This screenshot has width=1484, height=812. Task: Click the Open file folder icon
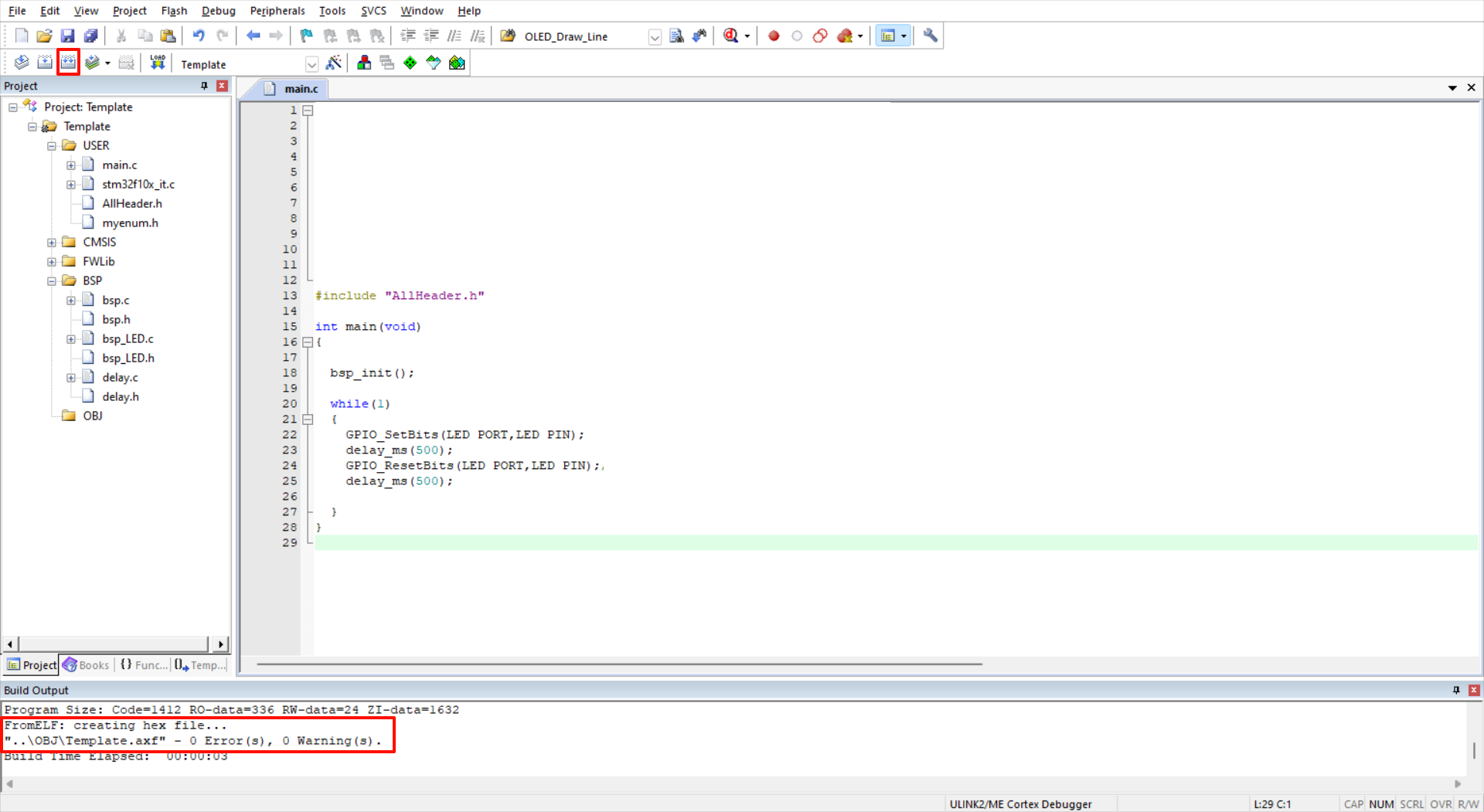click(45, 36)
